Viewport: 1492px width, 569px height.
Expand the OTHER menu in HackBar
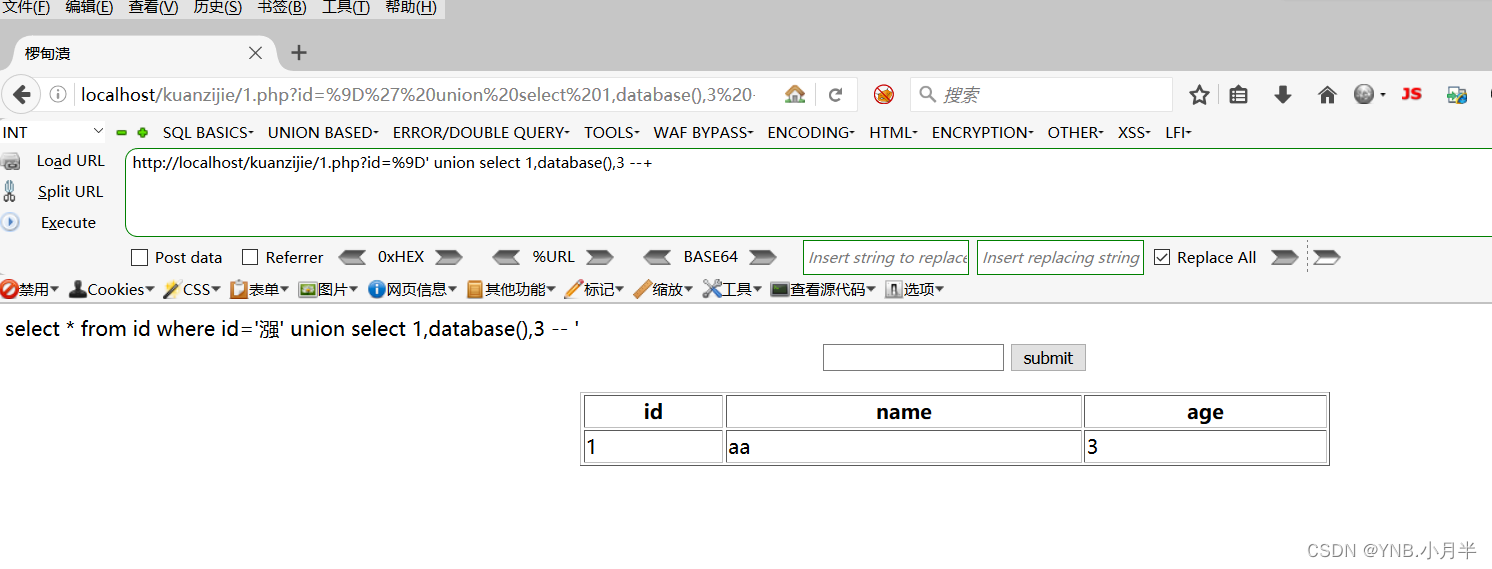click(x=1076, y=132)
